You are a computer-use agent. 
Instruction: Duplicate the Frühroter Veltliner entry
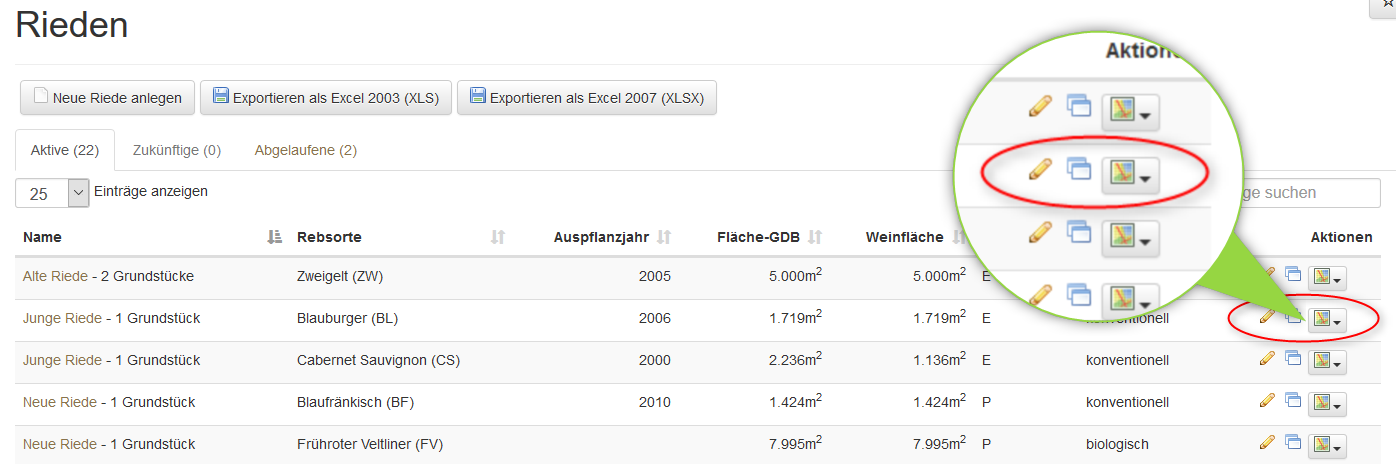[1293, 442]
